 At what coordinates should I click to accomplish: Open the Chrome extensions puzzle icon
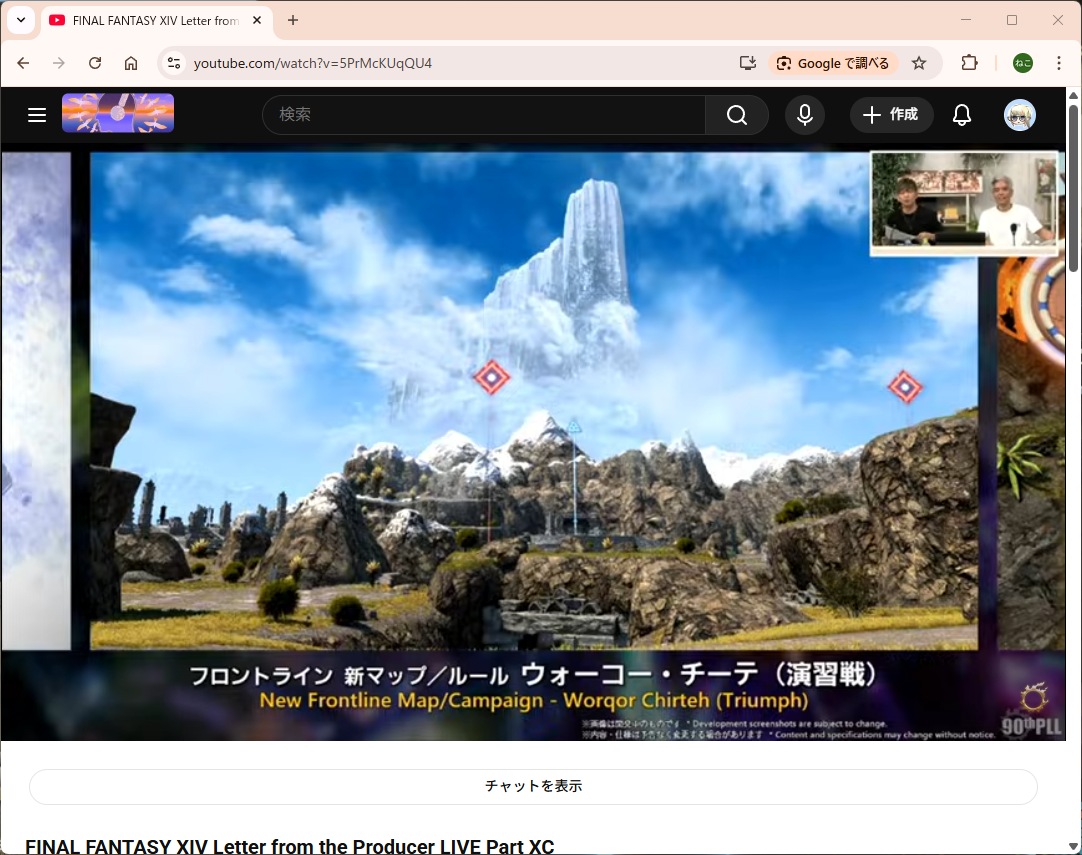[969, 63]
